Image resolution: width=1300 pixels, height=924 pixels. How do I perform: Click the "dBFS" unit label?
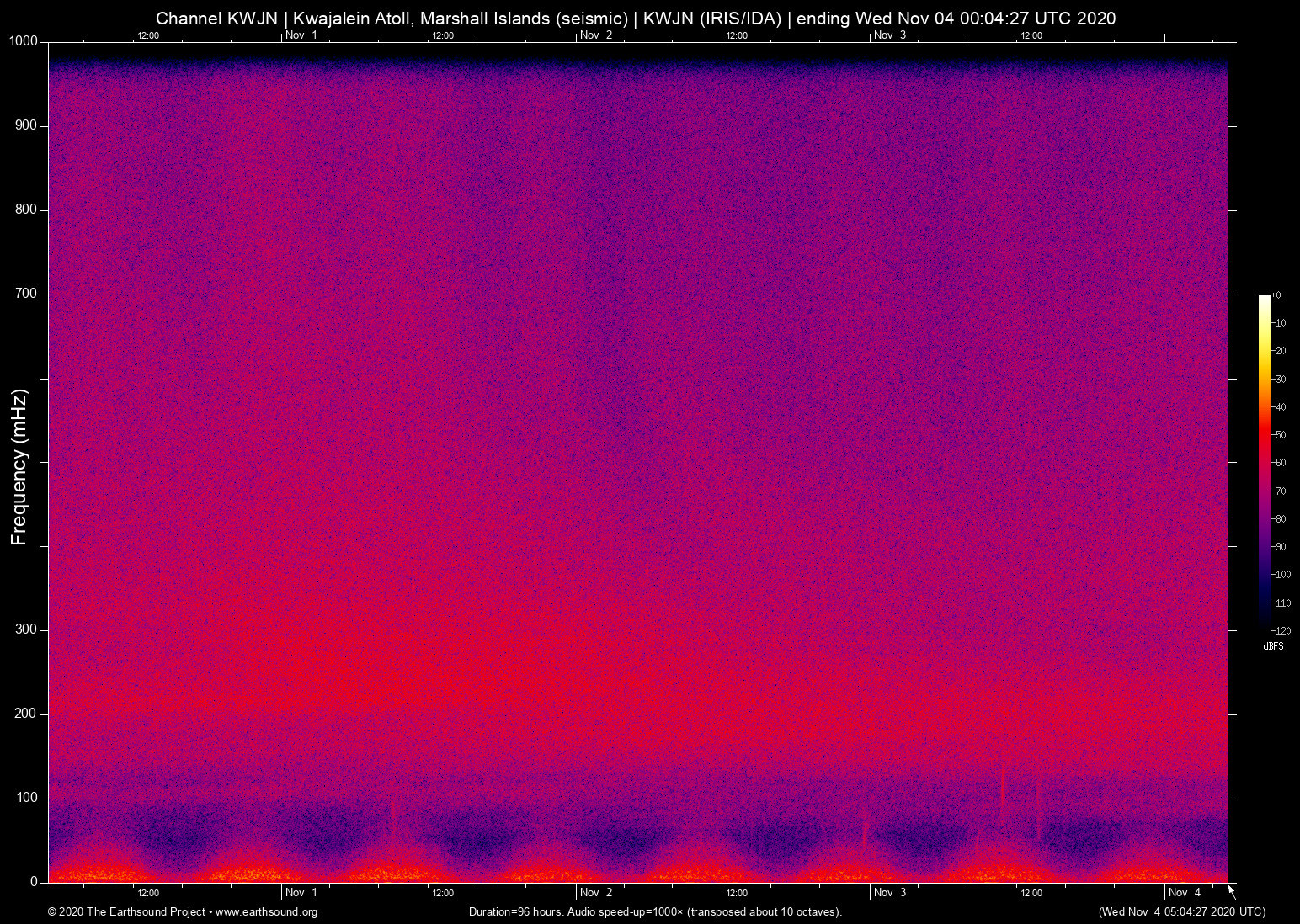[1274, 646]
